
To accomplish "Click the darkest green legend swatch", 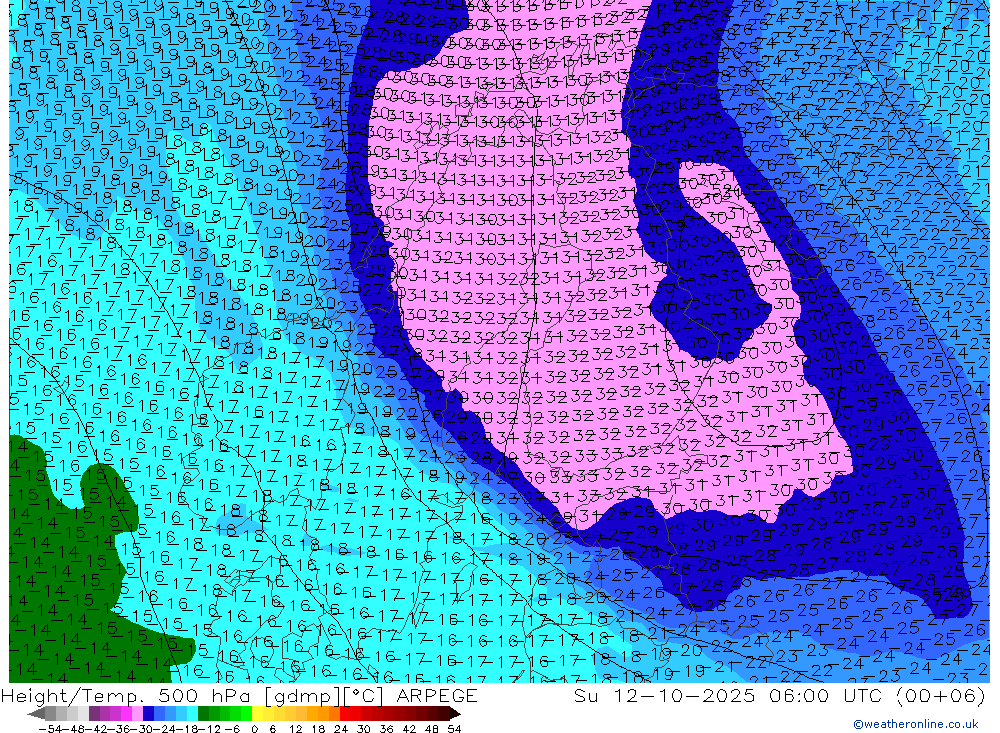I will [203, 713].
